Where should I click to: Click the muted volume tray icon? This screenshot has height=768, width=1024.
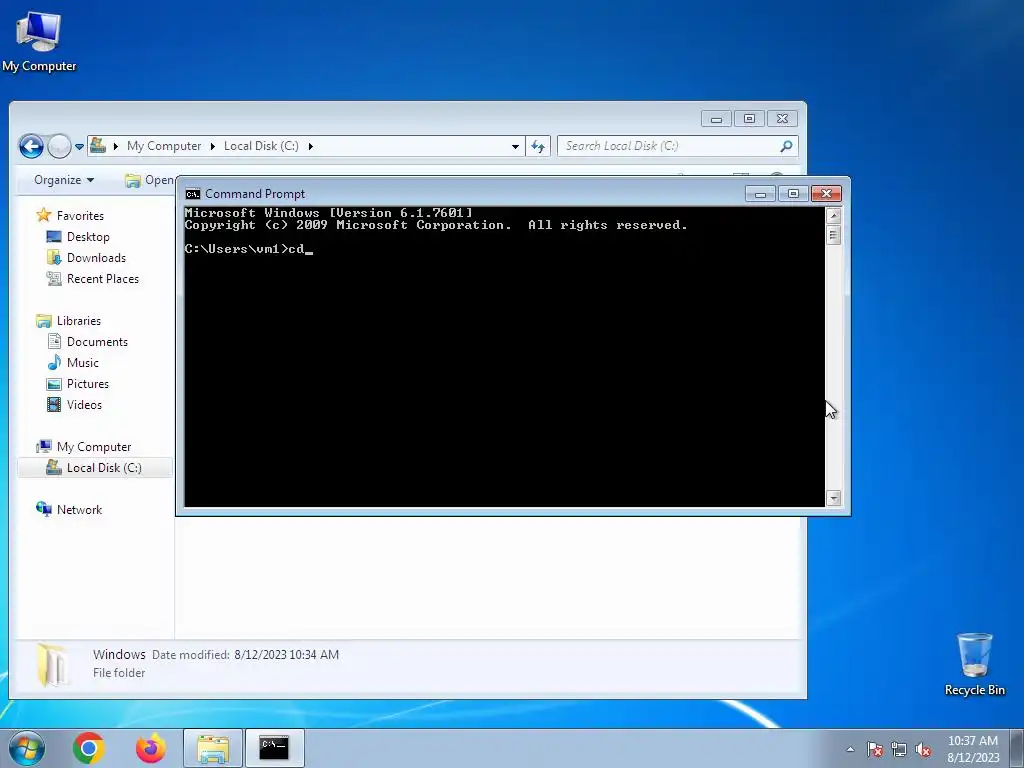pyautogui.click(x=923, y=749)
